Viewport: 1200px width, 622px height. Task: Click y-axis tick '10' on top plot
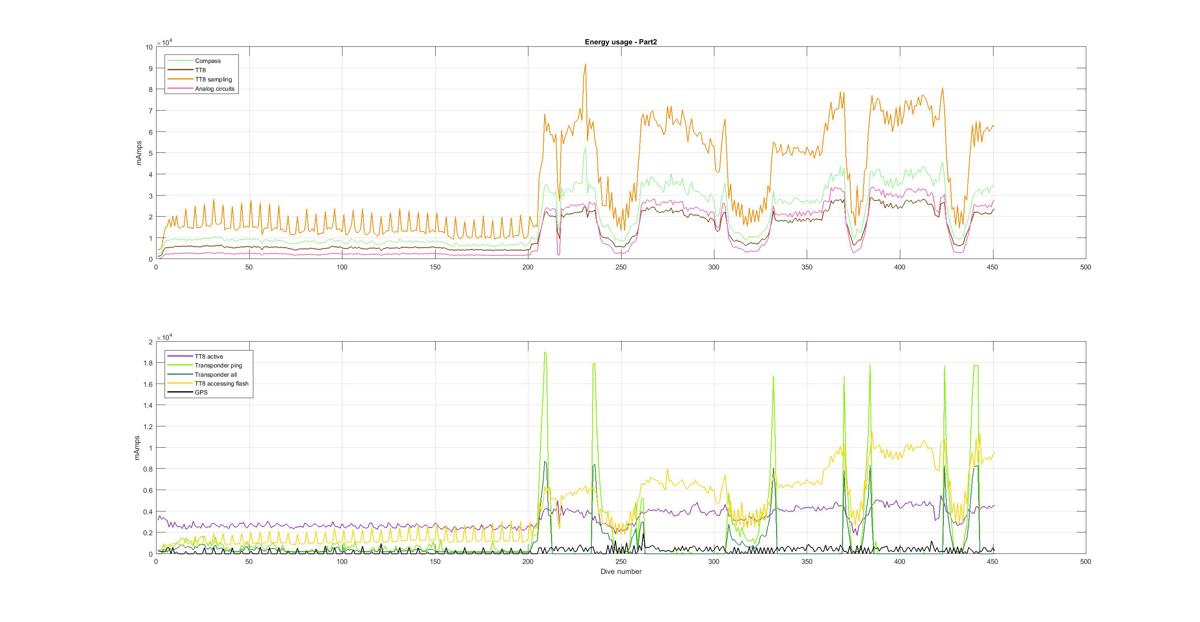click(148, 47)
